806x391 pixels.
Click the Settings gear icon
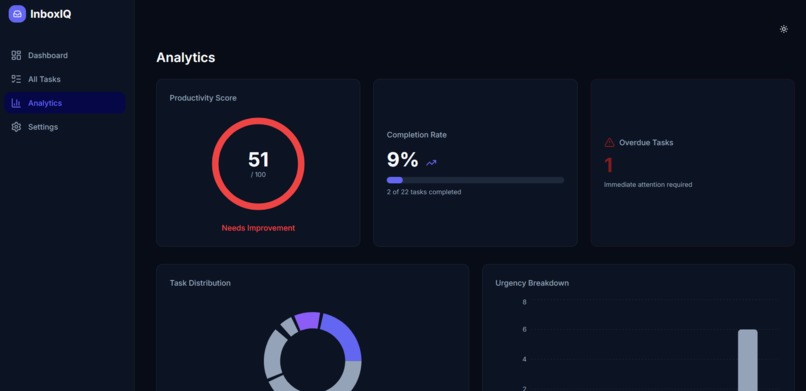pos(16,127)
